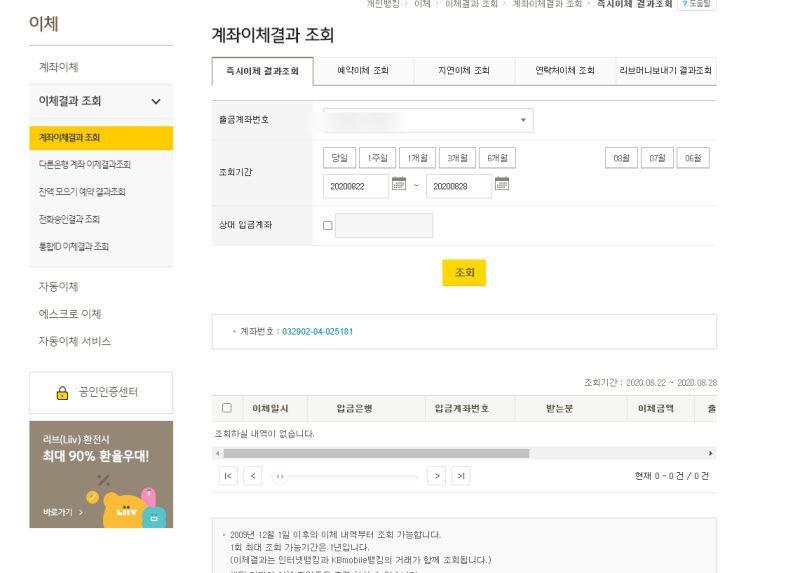The height and width of the screenshot is (573, 800).
Task: Click the horizontal table scrollbar thumb
Action: point(377,454)
